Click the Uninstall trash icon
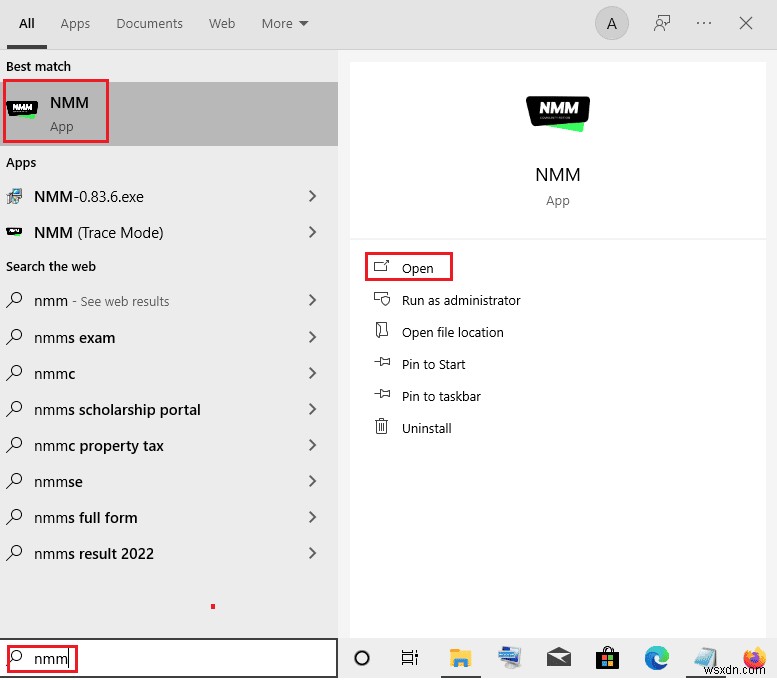This screenshot has width=777, height=680. tap(381, 426)
